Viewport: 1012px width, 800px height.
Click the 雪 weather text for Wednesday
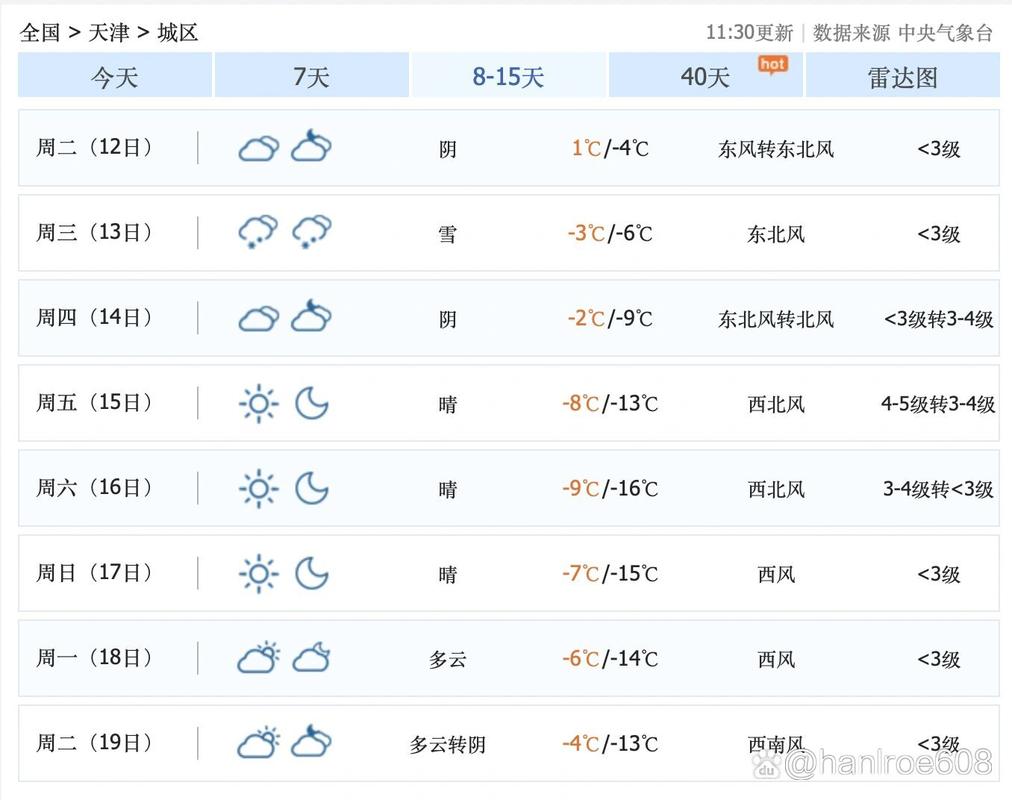click(446, 234)
